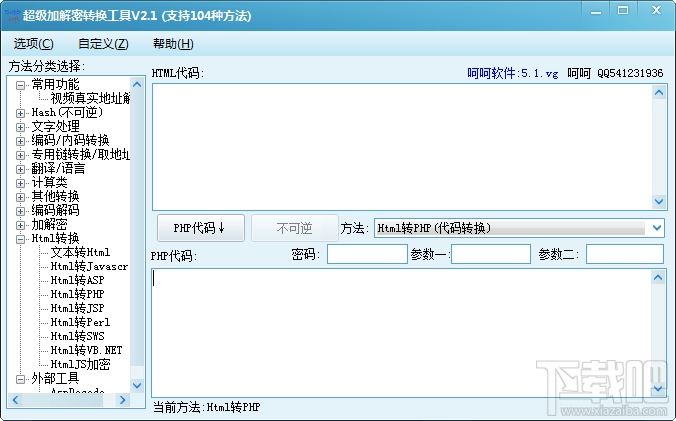This screenshot has width=676, height=421.
Task: Open the 选项(C) menu
Action: point(33,44)
